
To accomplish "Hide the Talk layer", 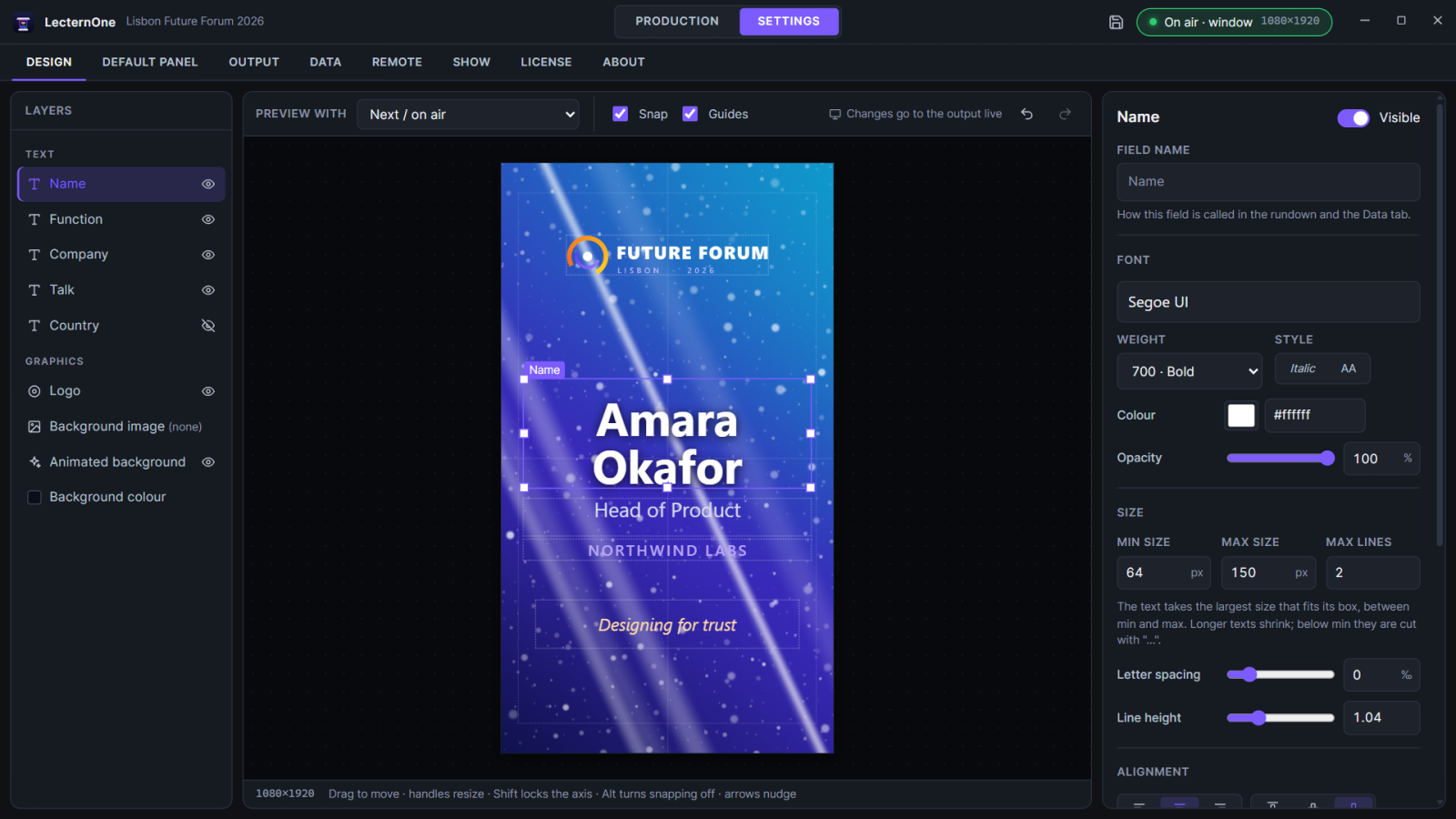I will [208, 290].
